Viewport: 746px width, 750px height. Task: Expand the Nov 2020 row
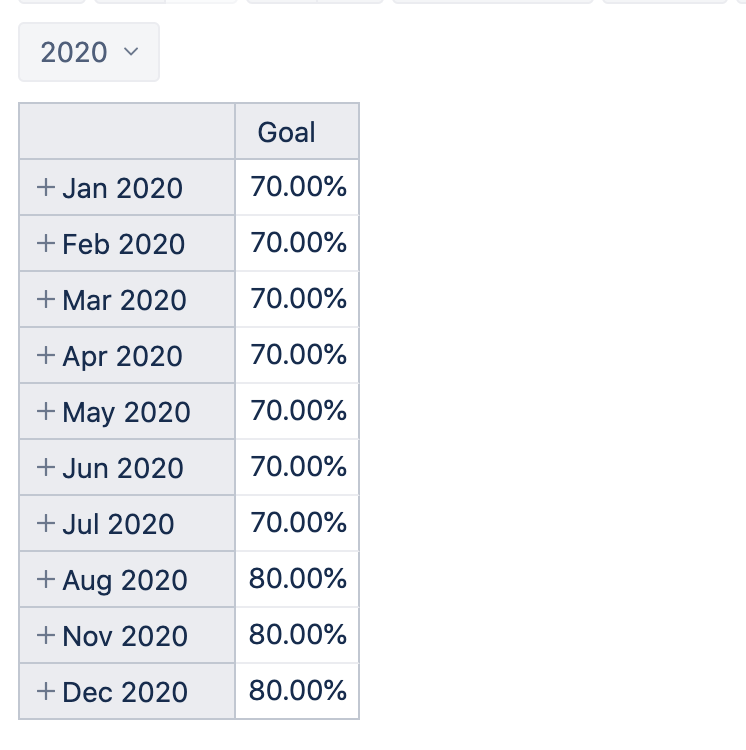click(46, 635)
